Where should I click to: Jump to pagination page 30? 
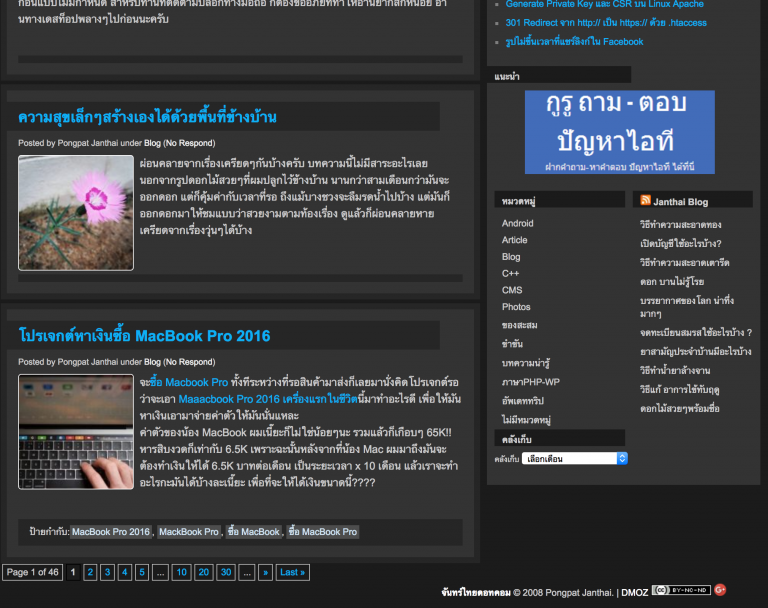pyautogui.click(x=226, y=572)
